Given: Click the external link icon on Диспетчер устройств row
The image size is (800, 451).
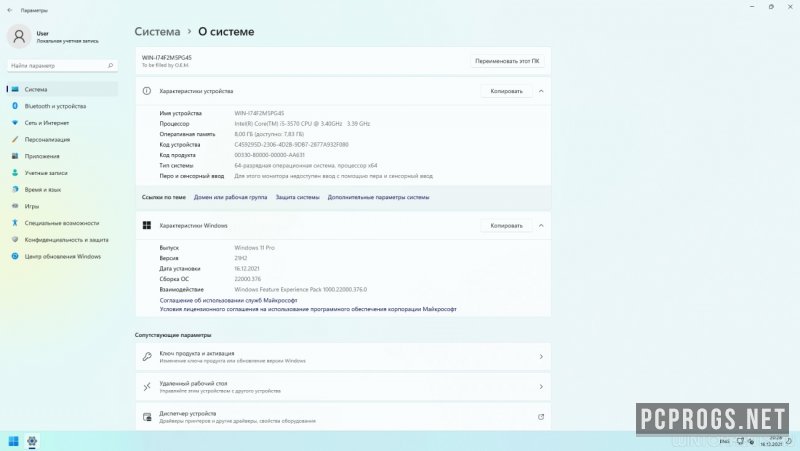Looking at the screenshot, I should 541,417.
